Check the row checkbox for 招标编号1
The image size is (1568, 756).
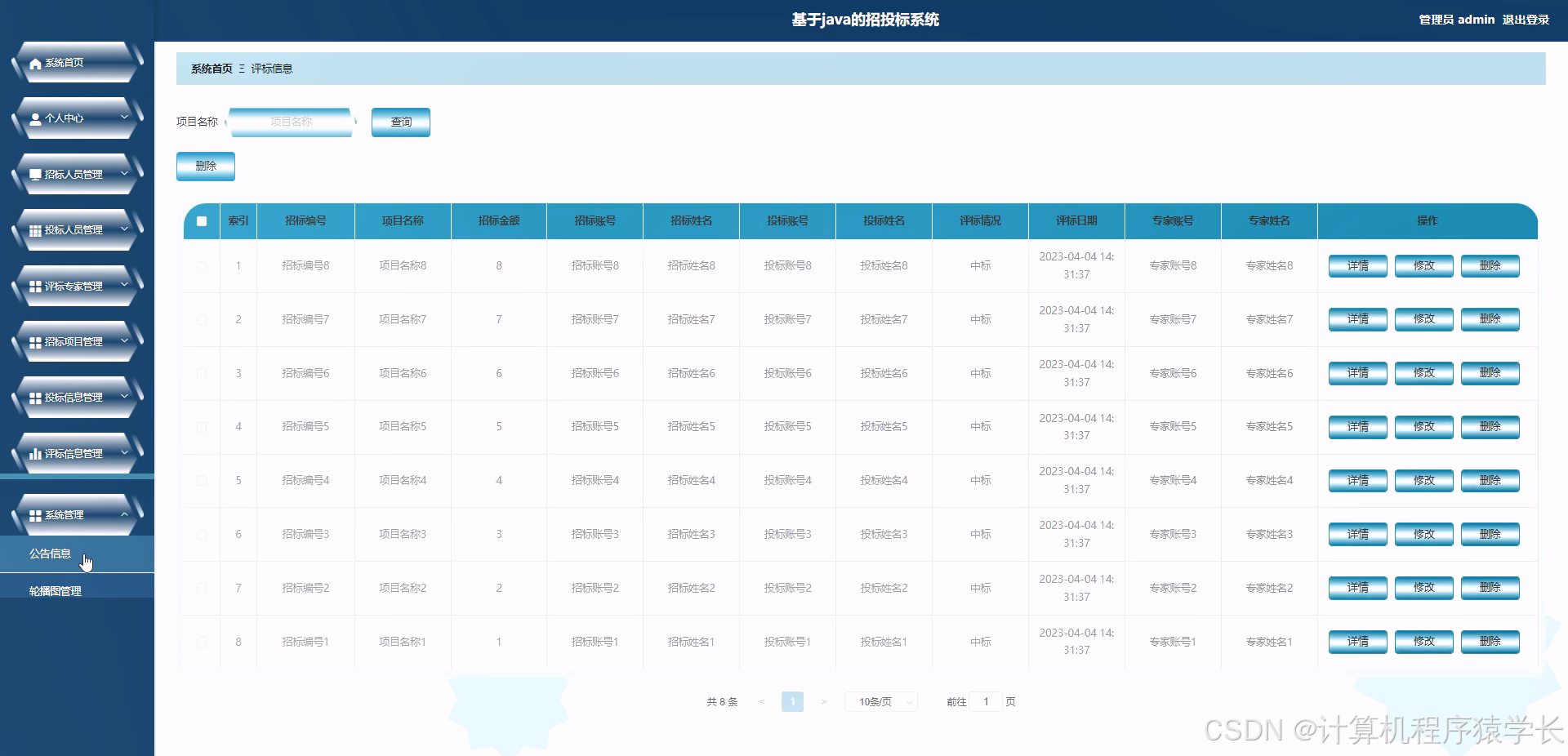pos(202,643)
